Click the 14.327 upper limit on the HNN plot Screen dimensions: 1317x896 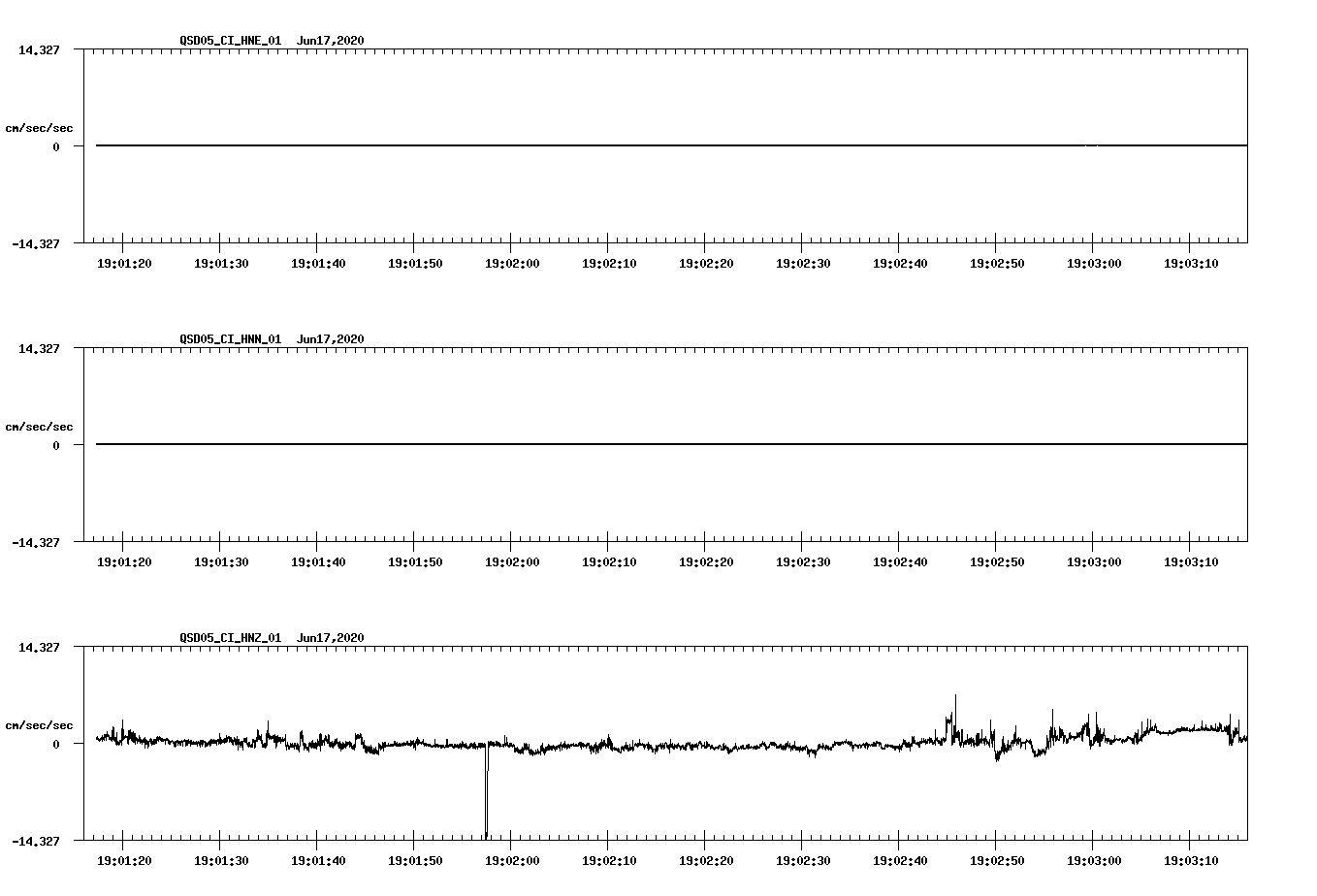click(x=39, y=348)
